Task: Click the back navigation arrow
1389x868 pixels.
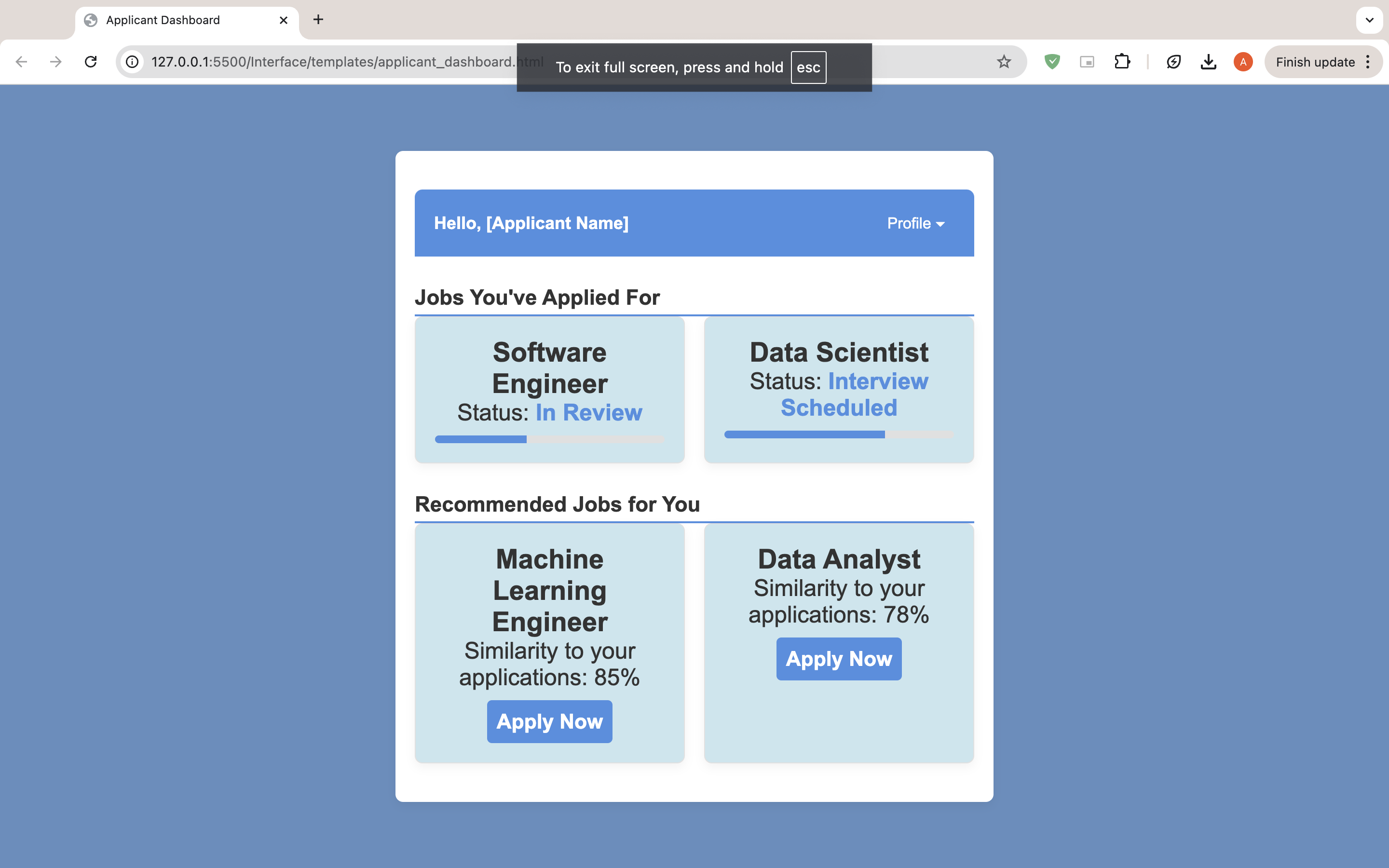Action: click(x=21, y=62)
